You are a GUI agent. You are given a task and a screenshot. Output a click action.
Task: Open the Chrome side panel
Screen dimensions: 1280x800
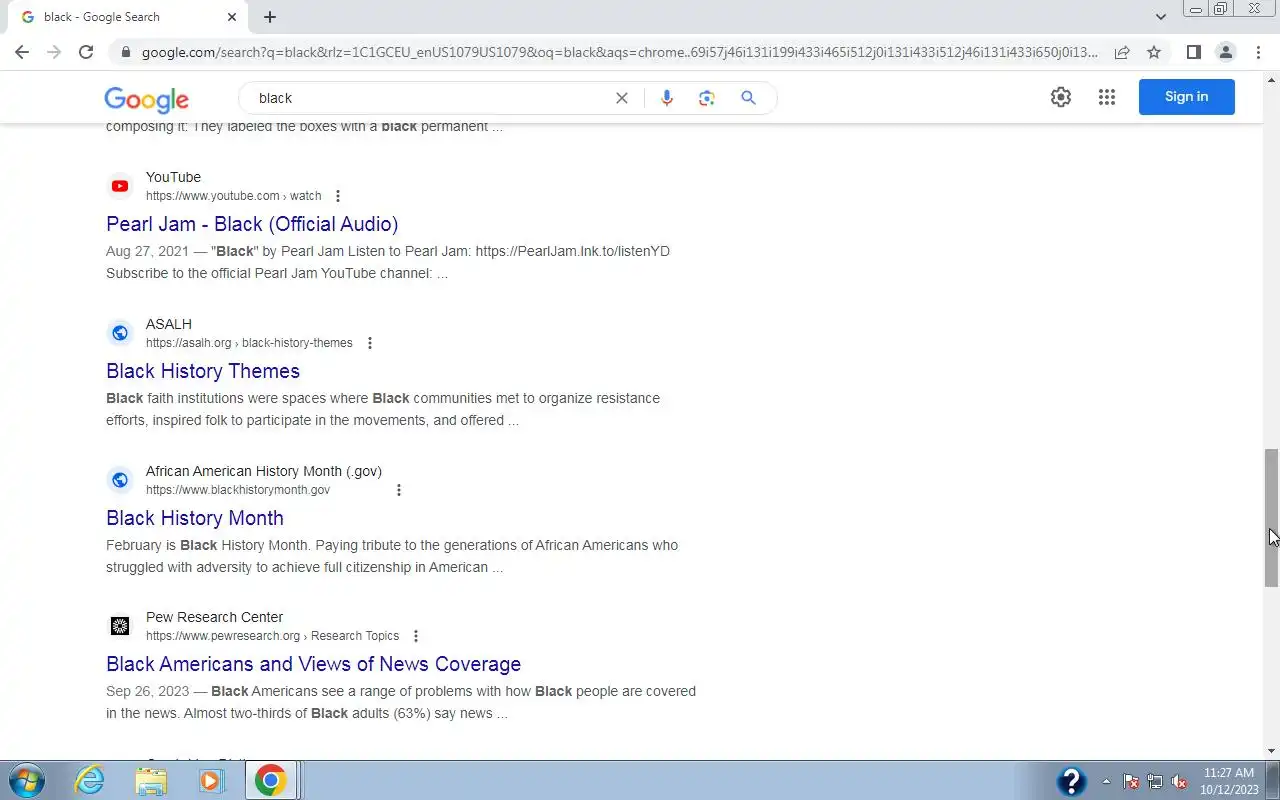pos(1193,52)
